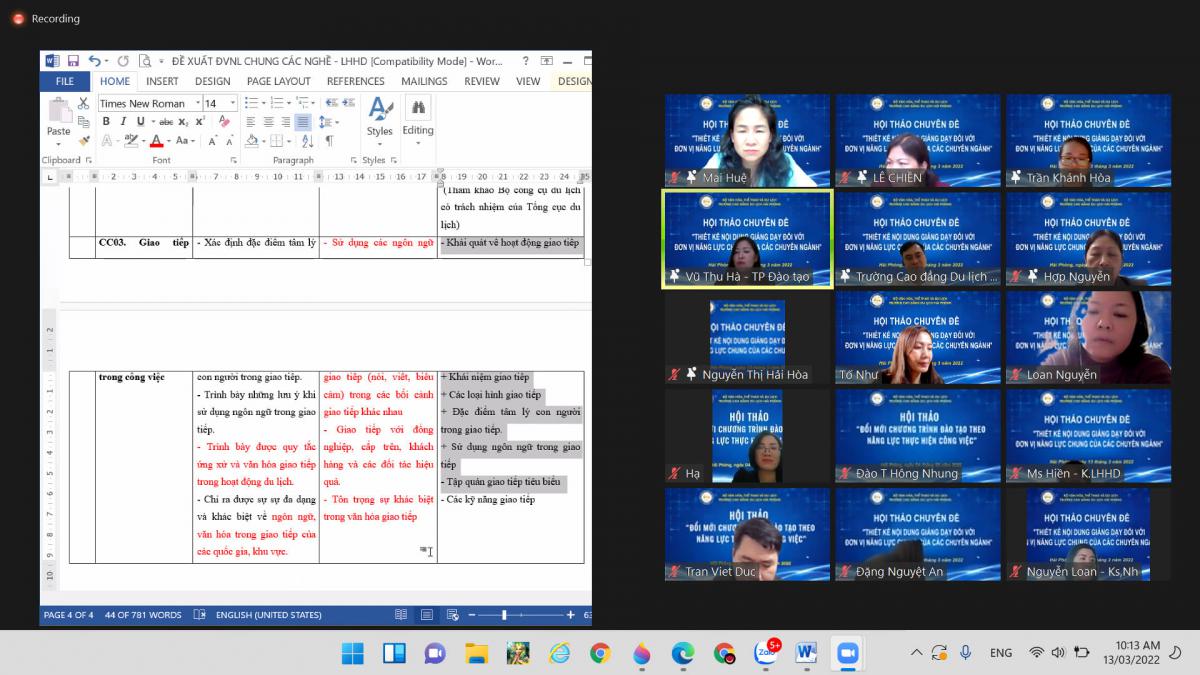Viewport: 1200px width, 675px height.
Task: Click the font color red swatch
Action: pos(156,141)
